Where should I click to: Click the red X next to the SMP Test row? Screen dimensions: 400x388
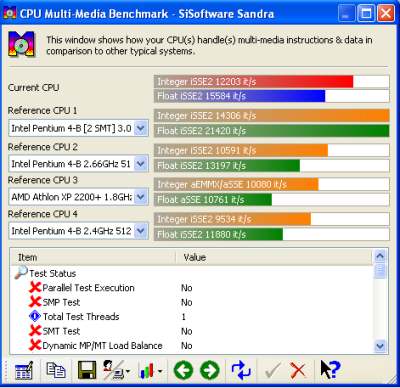click(35, 302)
